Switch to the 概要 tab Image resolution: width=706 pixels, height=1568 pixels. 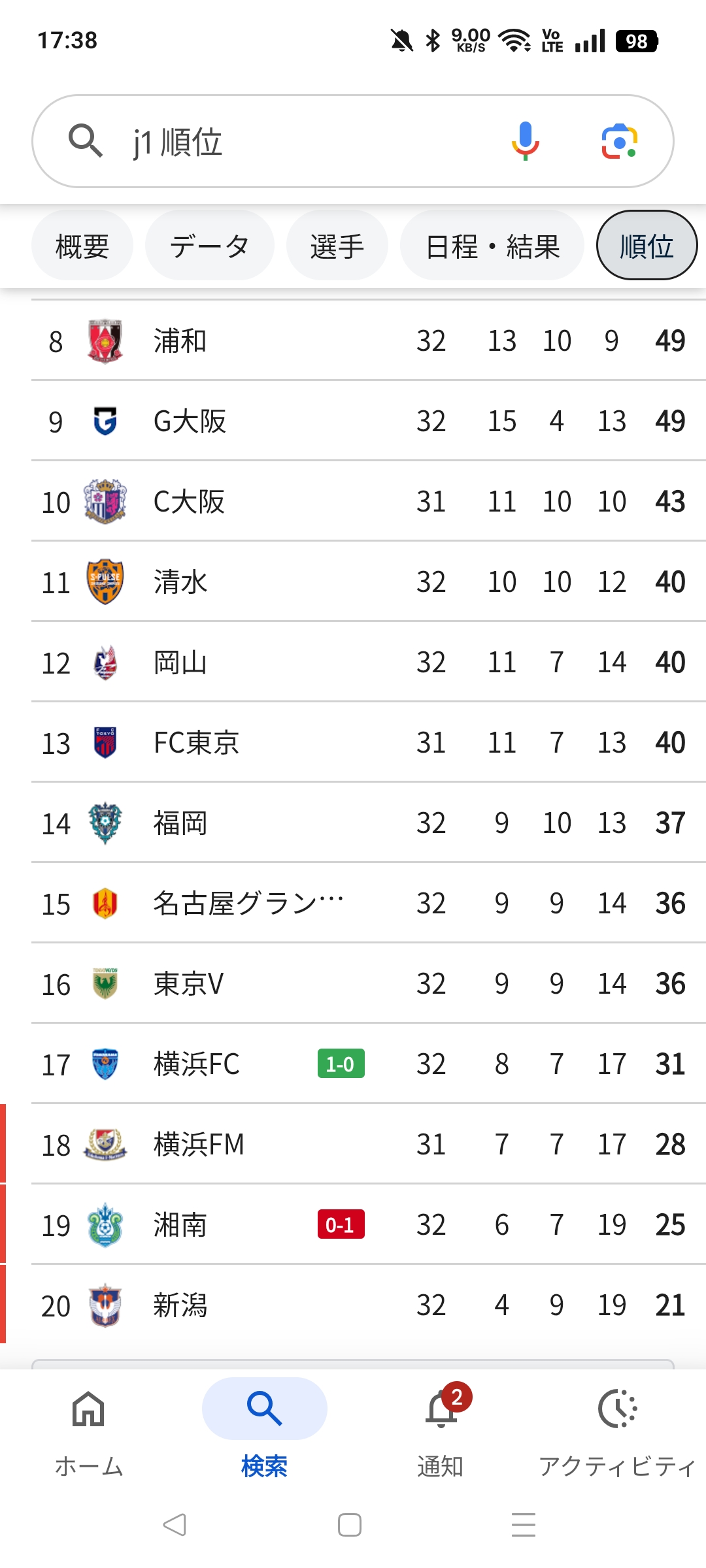pos(82,246)
